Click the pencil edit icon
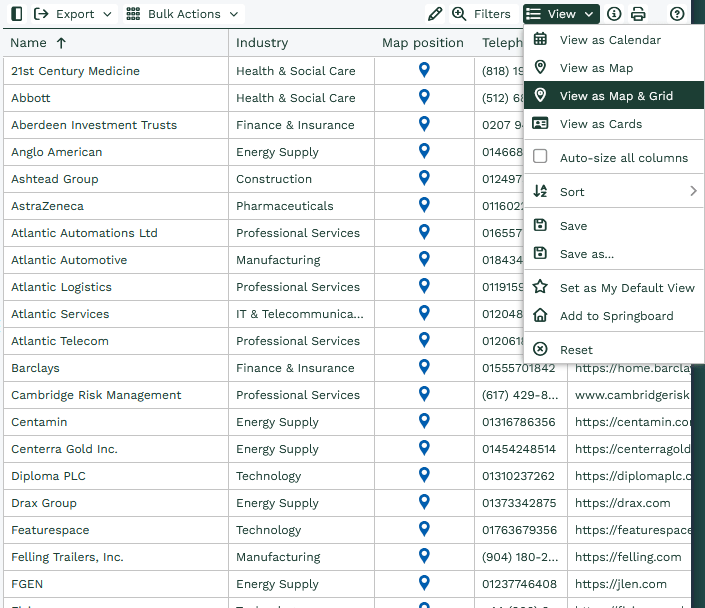Image resolution: width=705 pixels, height=608 pixels. pos(434,14)
